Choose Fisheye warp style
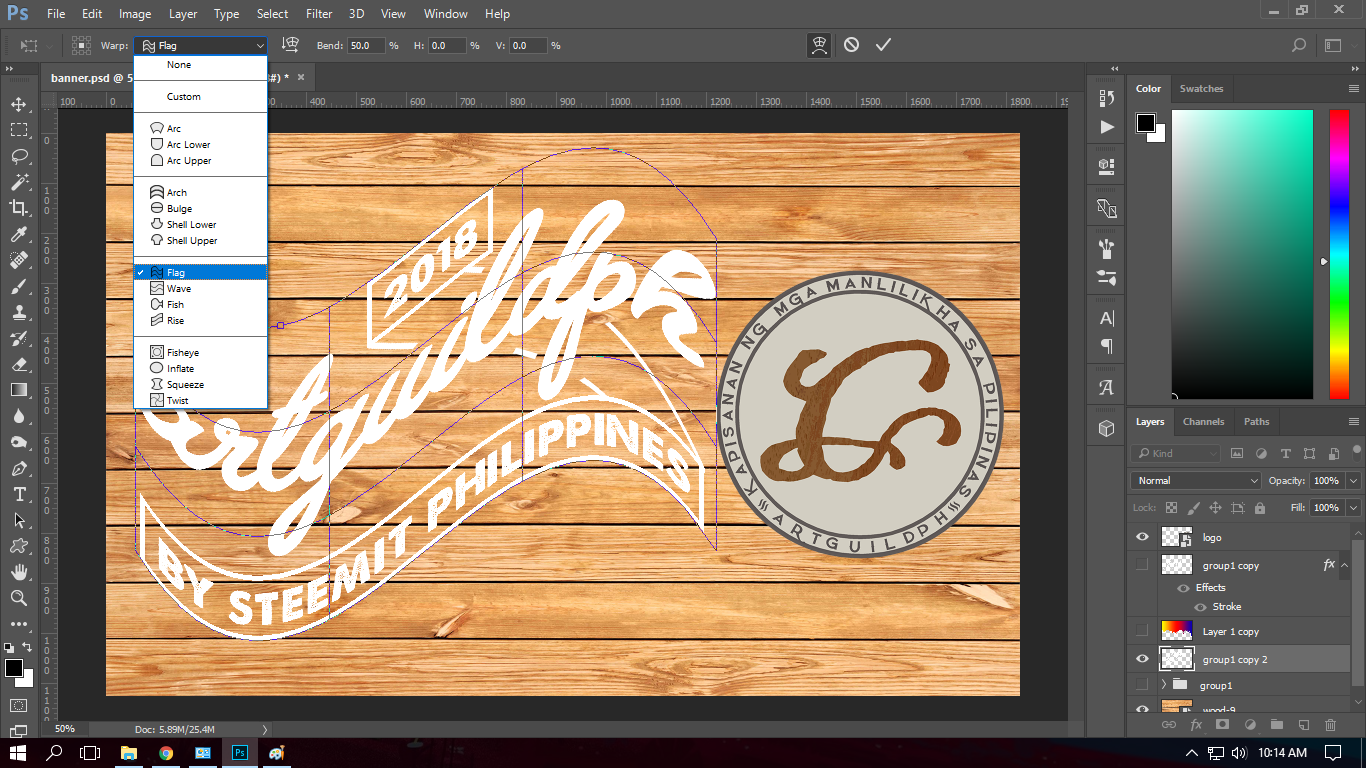The image size is (1366, 768). [x=201, y=353]
